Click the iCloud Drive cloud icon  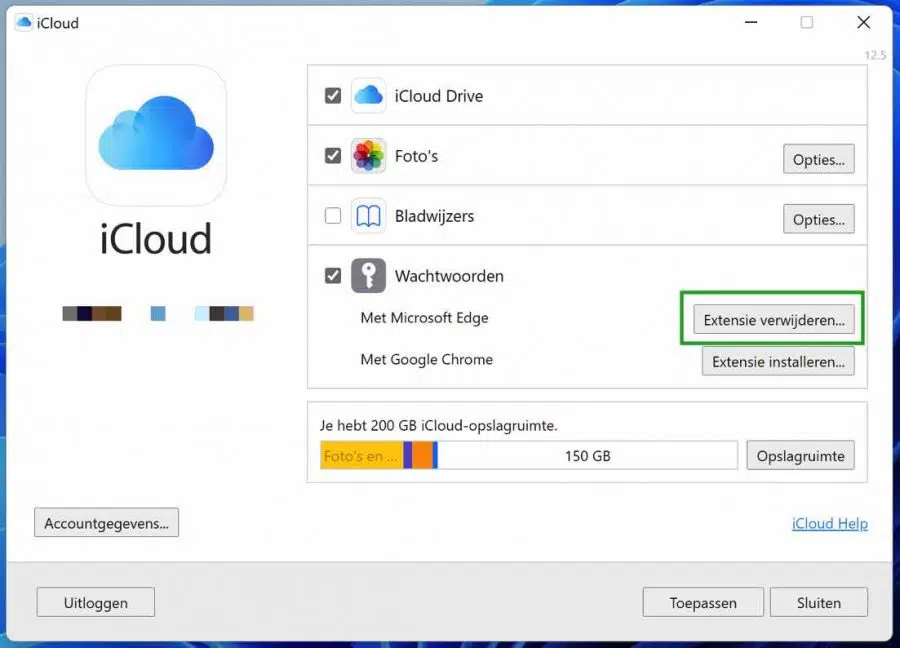(x=368, y=96)
